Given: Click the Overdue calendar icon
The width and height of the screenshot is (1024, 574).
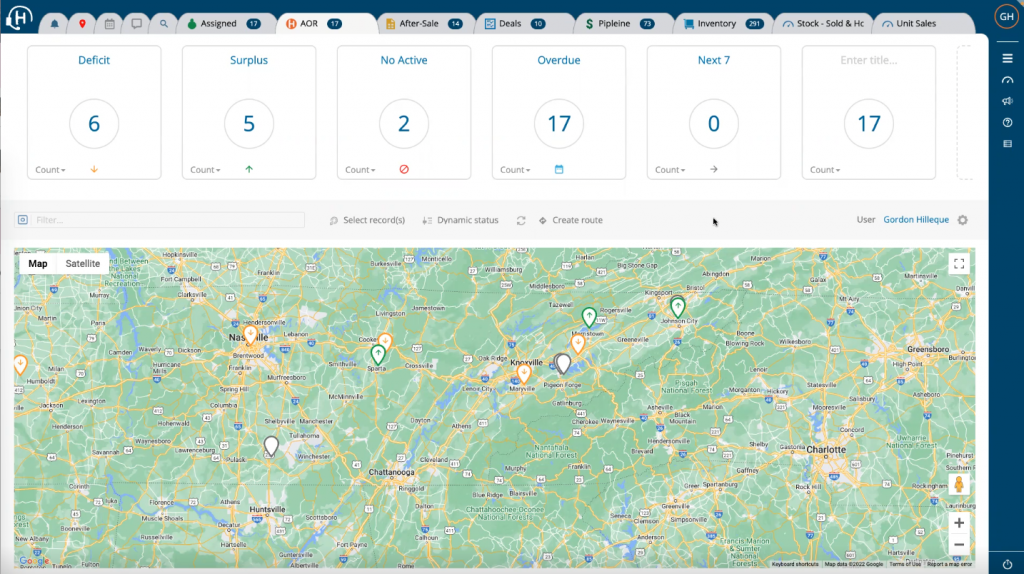Looking at the screenshot, I should pyautogui.click(x=559, y=169).
